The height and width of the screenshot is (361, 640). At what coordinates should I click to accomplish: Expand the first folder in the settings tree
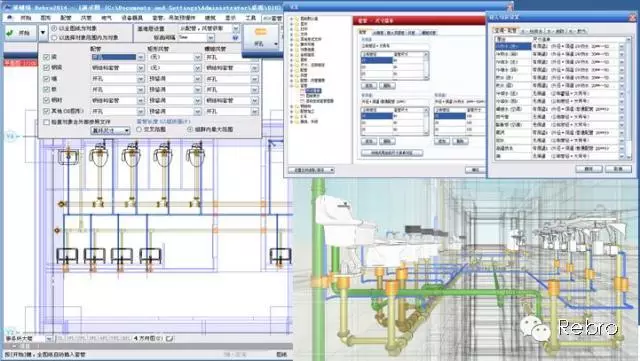click(291, 19)
